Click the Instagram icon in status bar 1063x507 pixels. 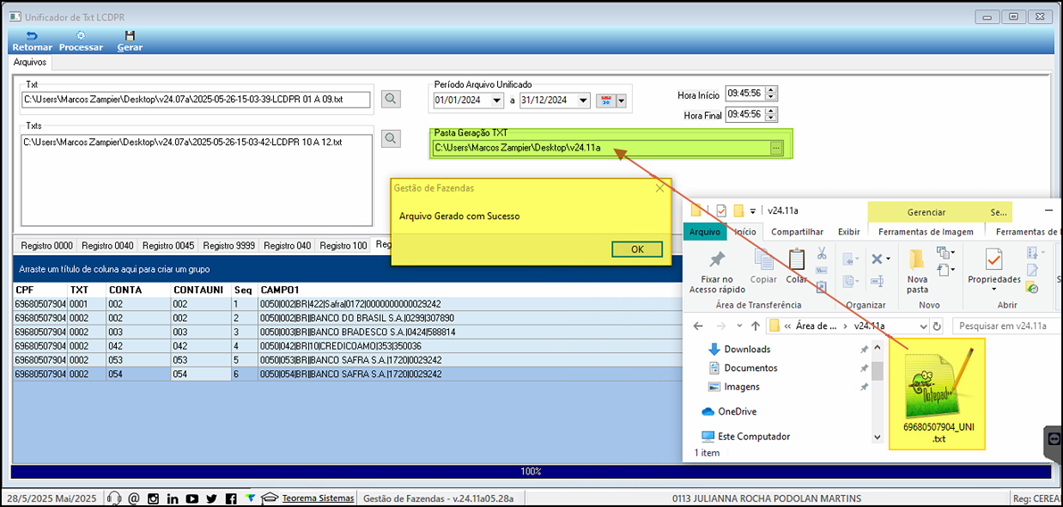(153, 499)
